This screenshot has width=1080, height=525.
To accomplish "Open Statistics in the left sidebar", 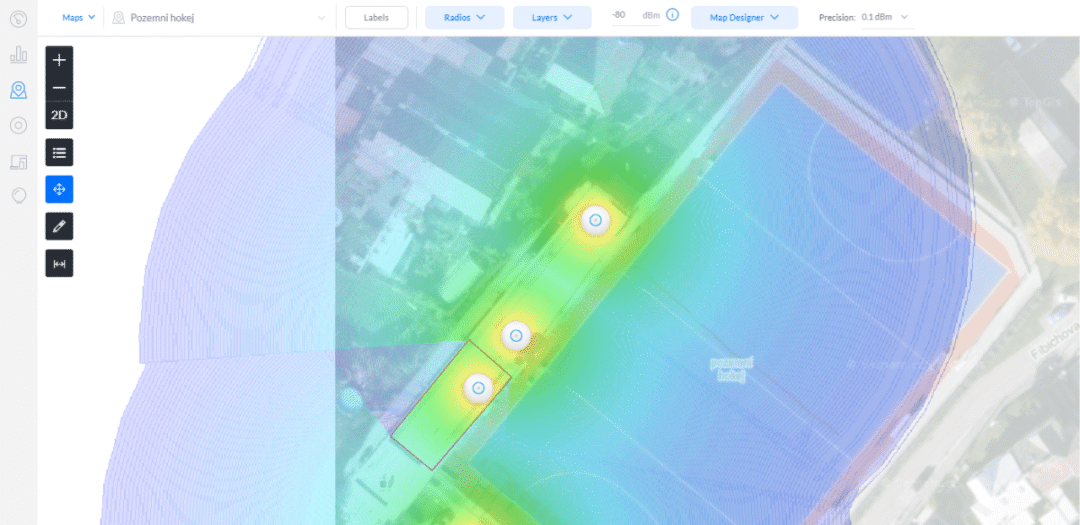I will click(18, 55).
